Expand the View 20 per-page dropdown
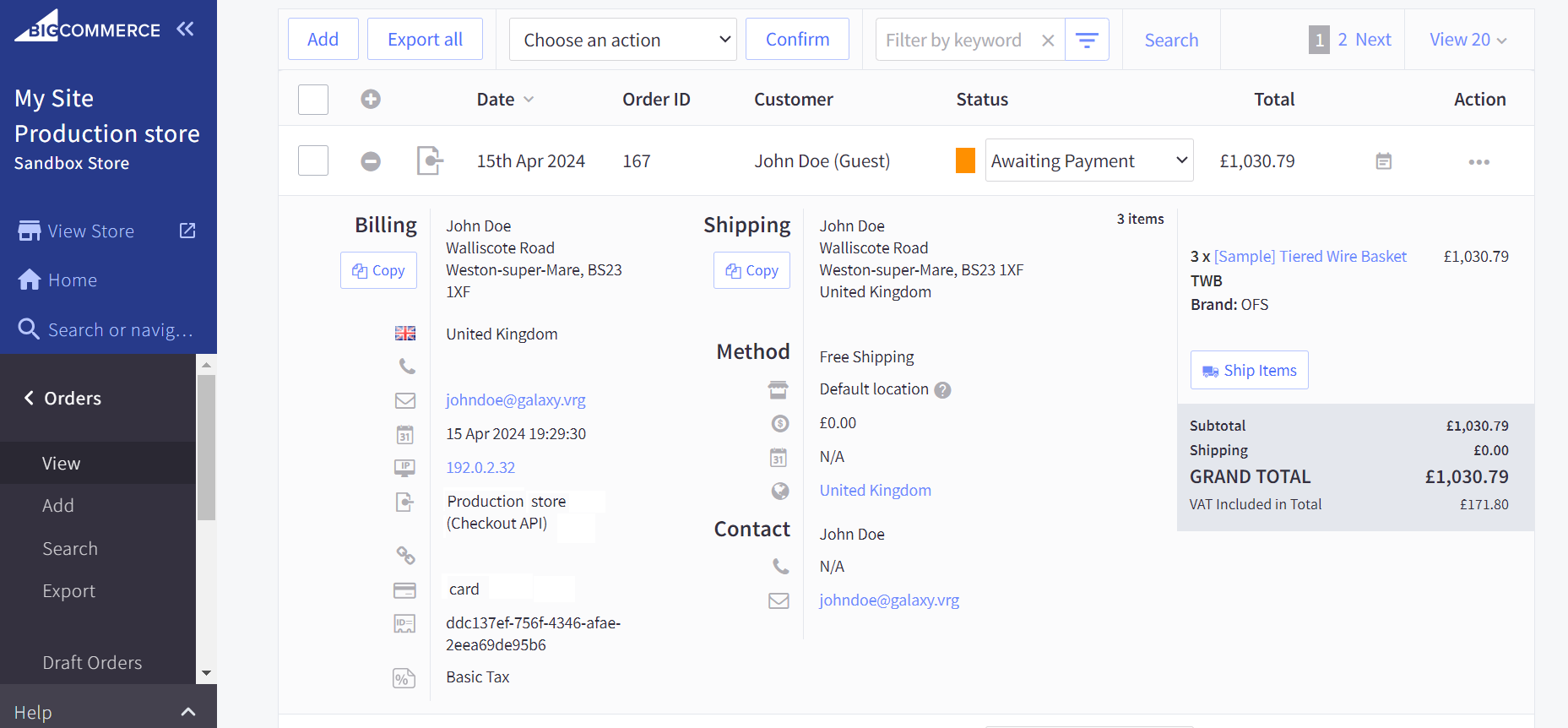Viewport: 1568px width, 728px height. click(1468, 40)
